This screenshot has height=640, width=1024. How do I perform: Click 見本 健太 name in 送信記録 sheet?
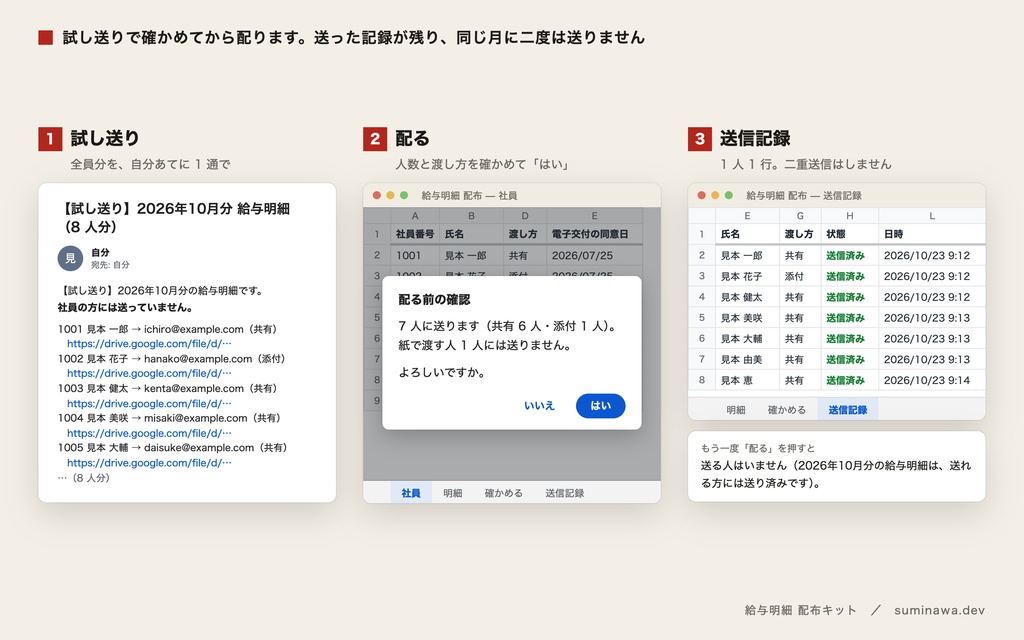point(747,297)
